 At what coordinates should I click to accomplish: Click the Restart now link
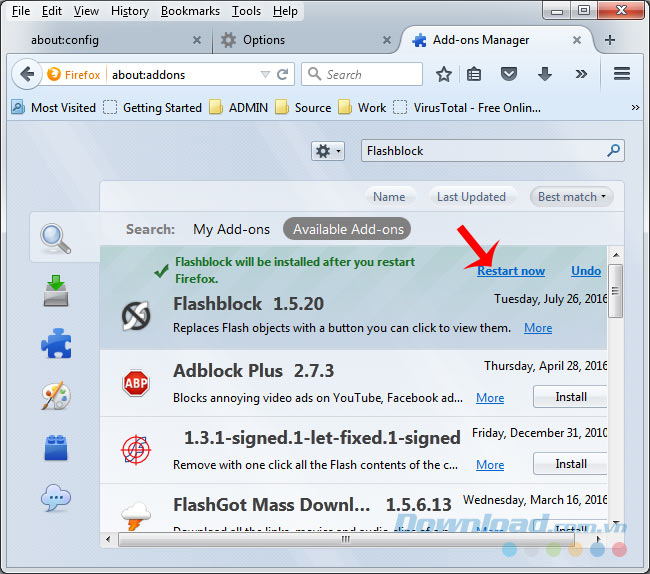click(511, 271)
